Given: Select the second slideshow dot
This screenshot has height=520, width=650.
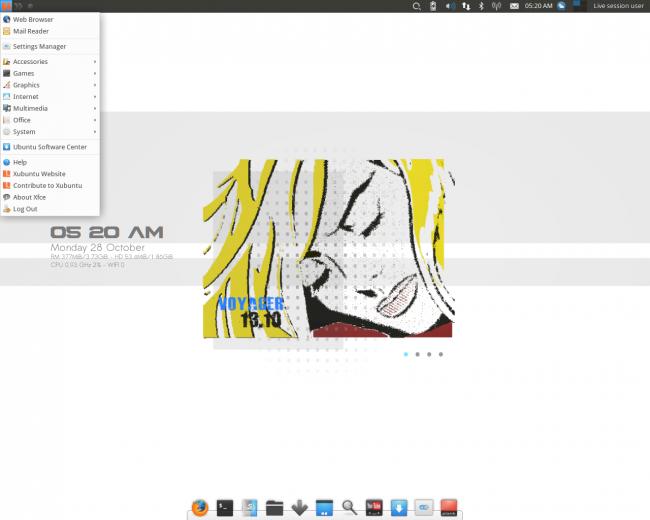Looking at the screenshot, I should pyautogui.click(x=417, y=354).
